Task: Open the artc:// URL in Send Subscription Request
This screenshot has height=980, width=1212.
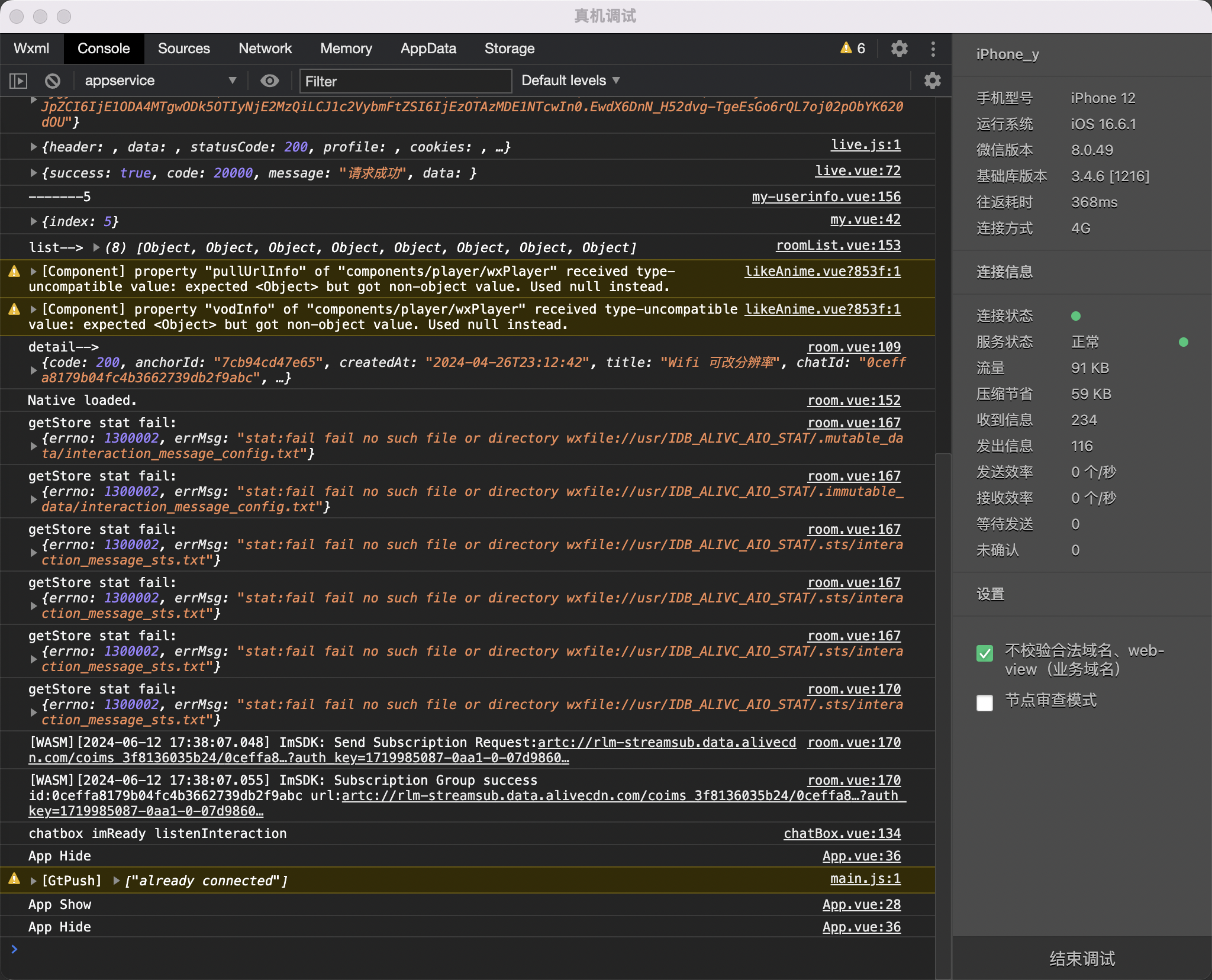Action: (667, 743)
